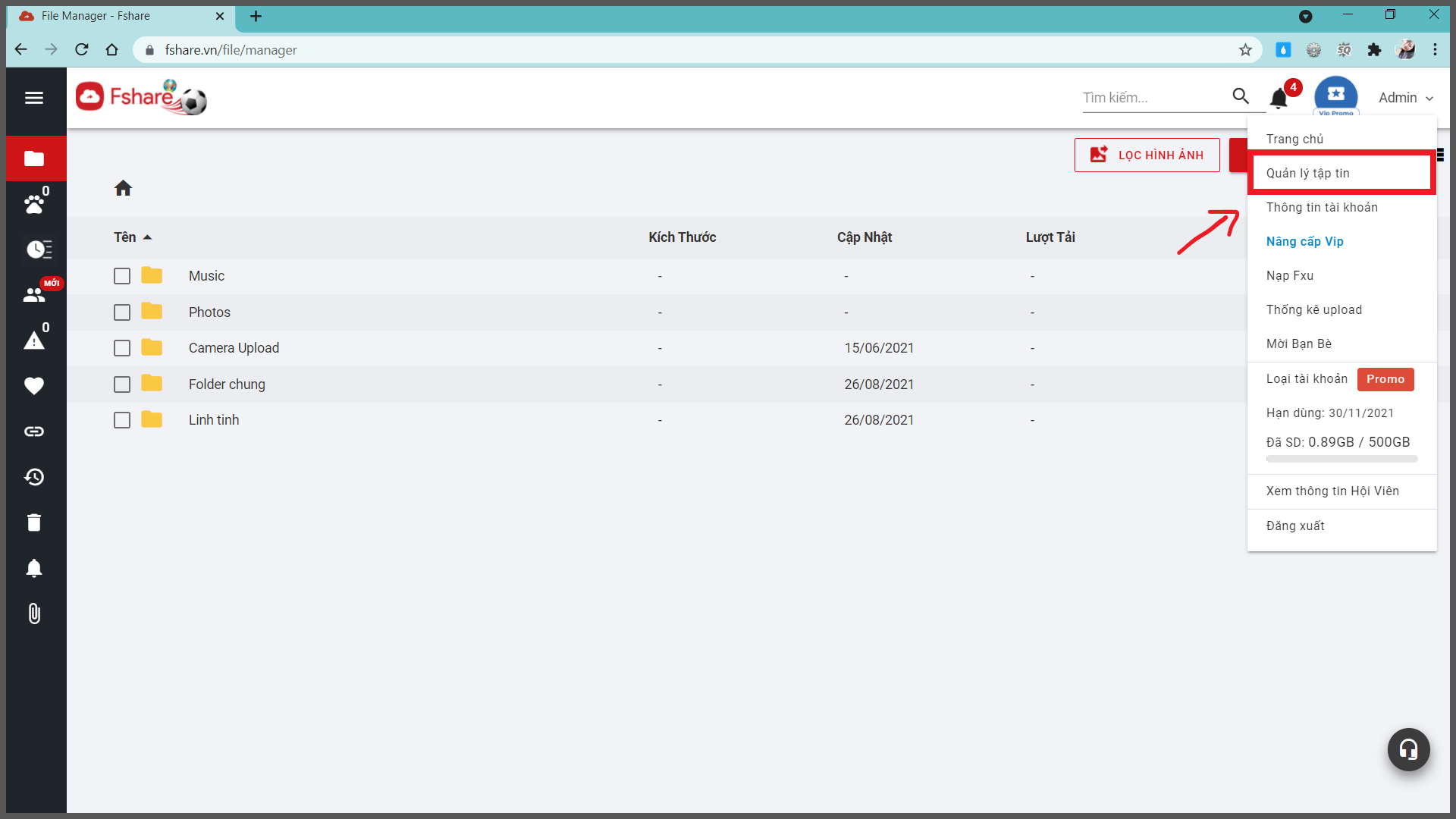This screenshot has height=819, width=1456.
Task: Open the shared links icon in sidebar
Action: [x=34, y=431]
